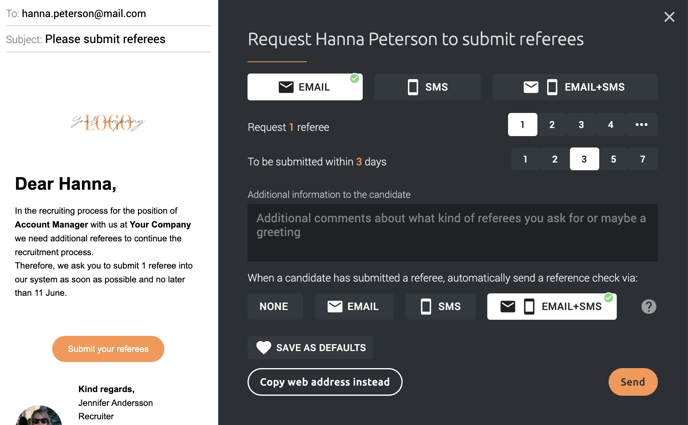This screenshot has width=688, height=425.
Task: Click the heart icon on Save as Defaults
Action: [264, 347]
